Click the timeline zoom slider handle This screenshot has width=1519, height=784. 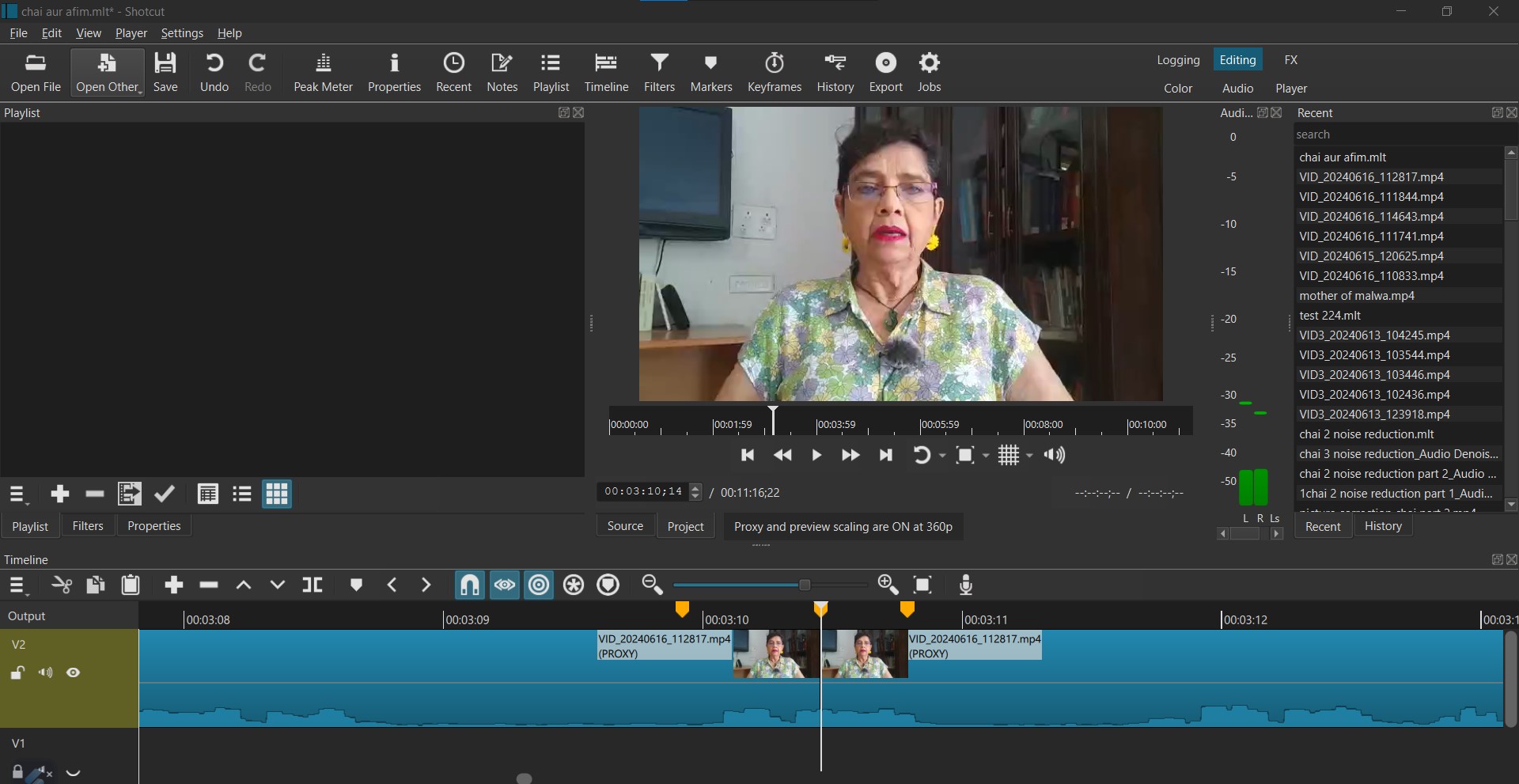click(805, 585)
